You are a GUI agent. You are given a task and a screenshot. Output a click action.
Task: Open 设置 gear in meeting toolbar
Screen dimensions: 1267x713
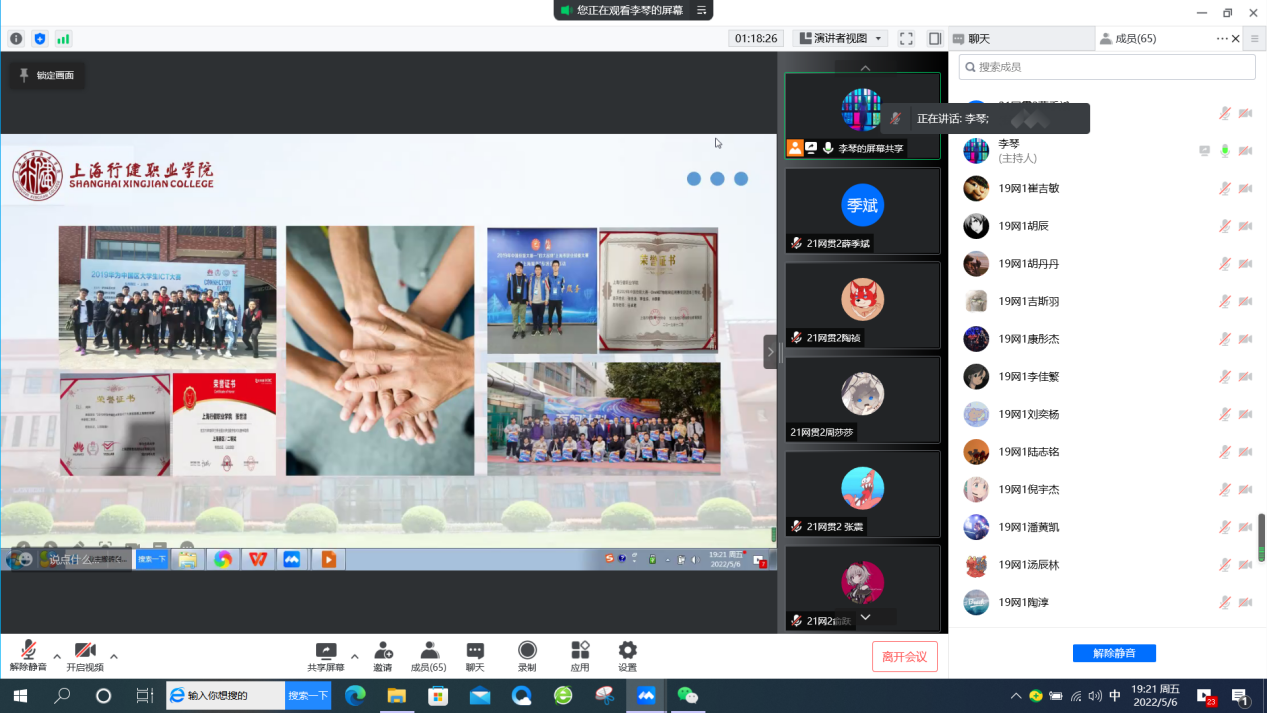627,656
